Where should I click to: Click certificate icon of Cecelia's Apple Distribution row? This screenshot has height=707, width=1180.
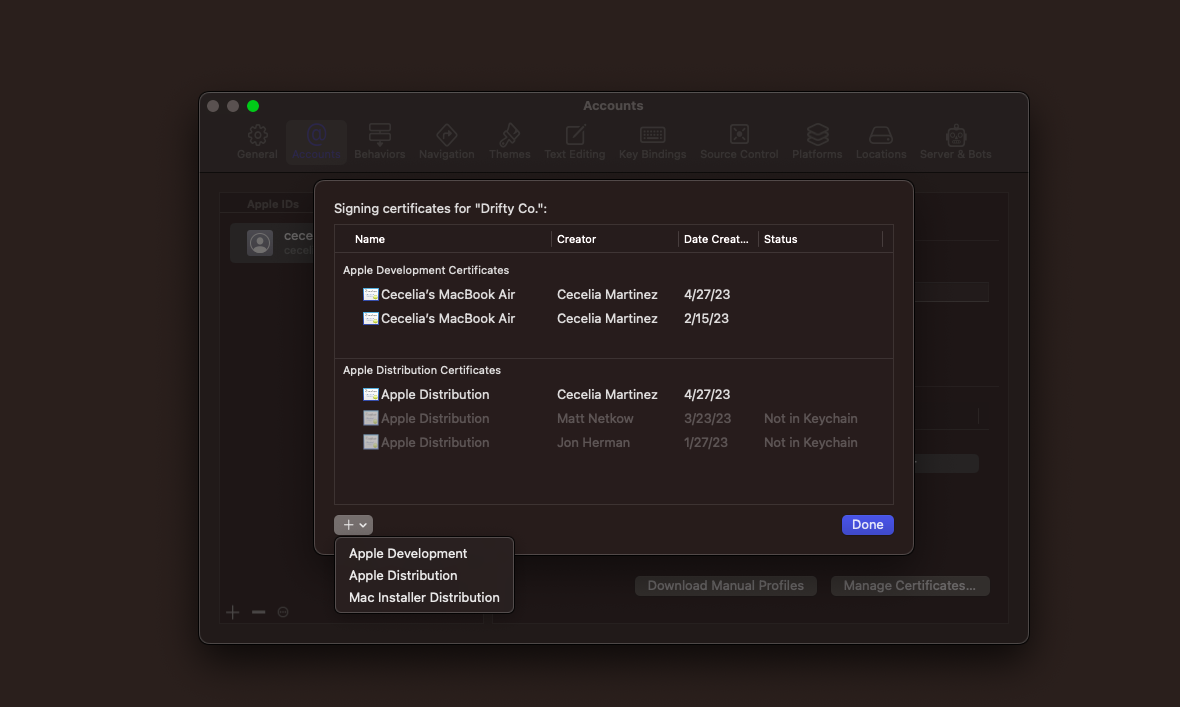[370, 395]
